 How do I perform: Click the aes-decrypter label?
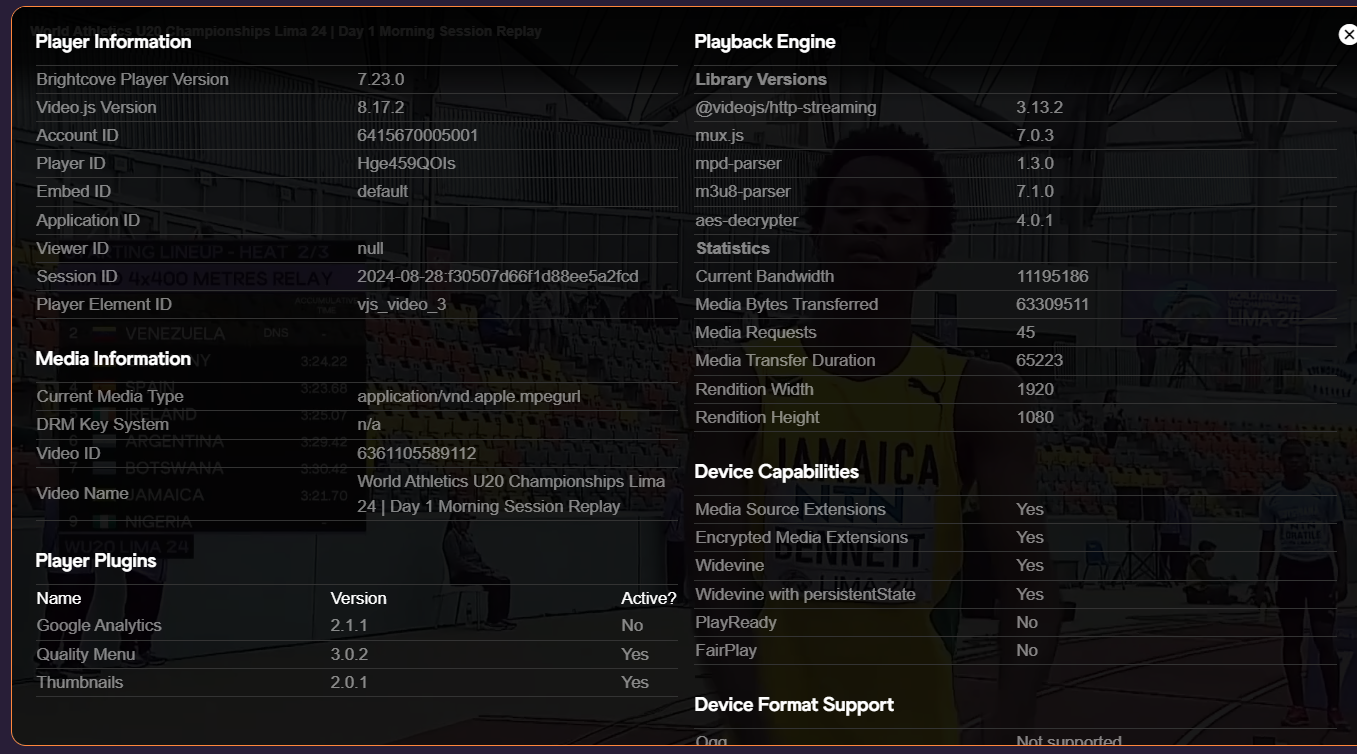pos(747,220)
